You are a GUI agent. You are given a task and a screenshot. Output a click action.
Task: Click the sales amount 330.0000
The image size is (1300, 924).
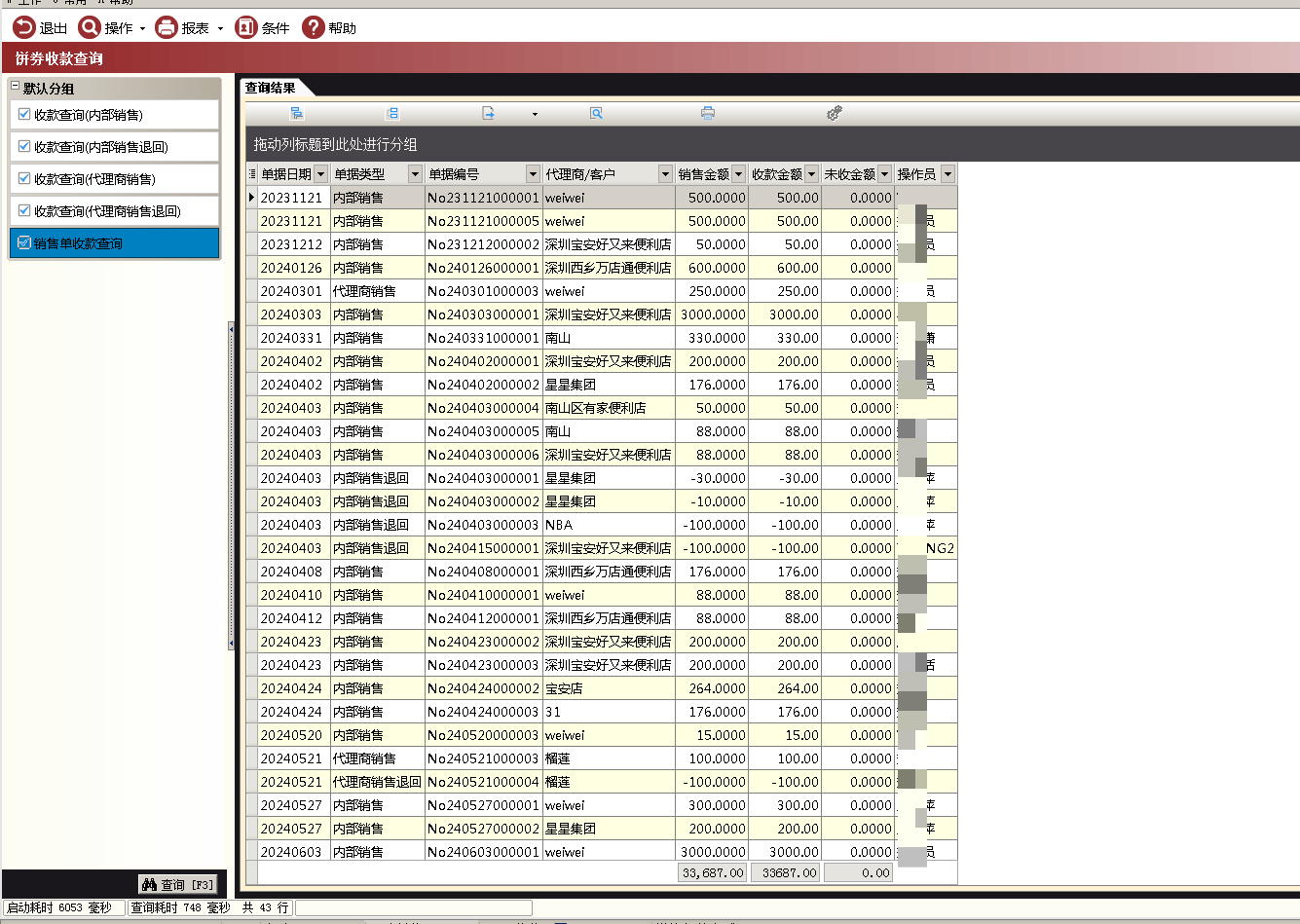[x=712, y=338]
